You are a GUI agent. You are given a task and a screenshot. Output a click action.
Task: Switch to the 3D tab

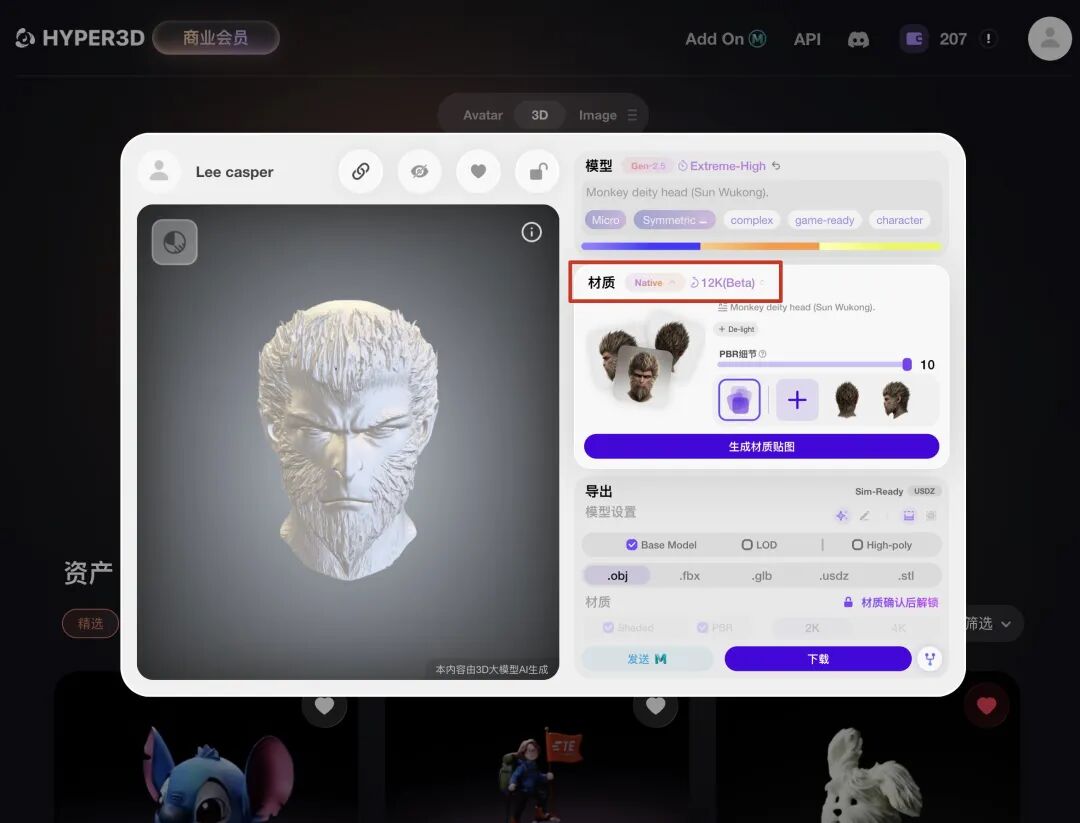539,115
